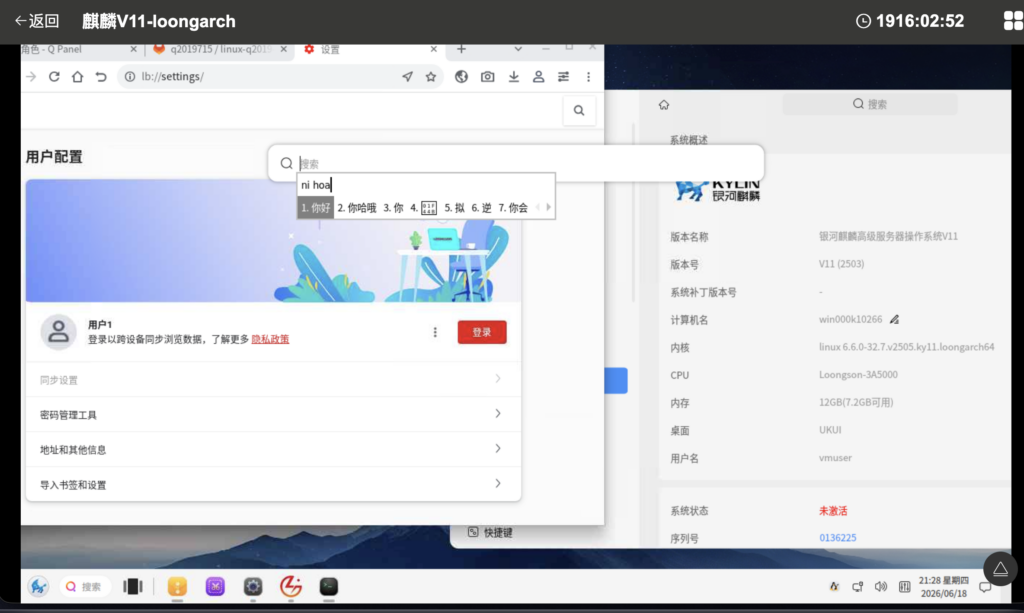Open the Kylin start menu
The image size is (1024, 613).
coord(39,586)
